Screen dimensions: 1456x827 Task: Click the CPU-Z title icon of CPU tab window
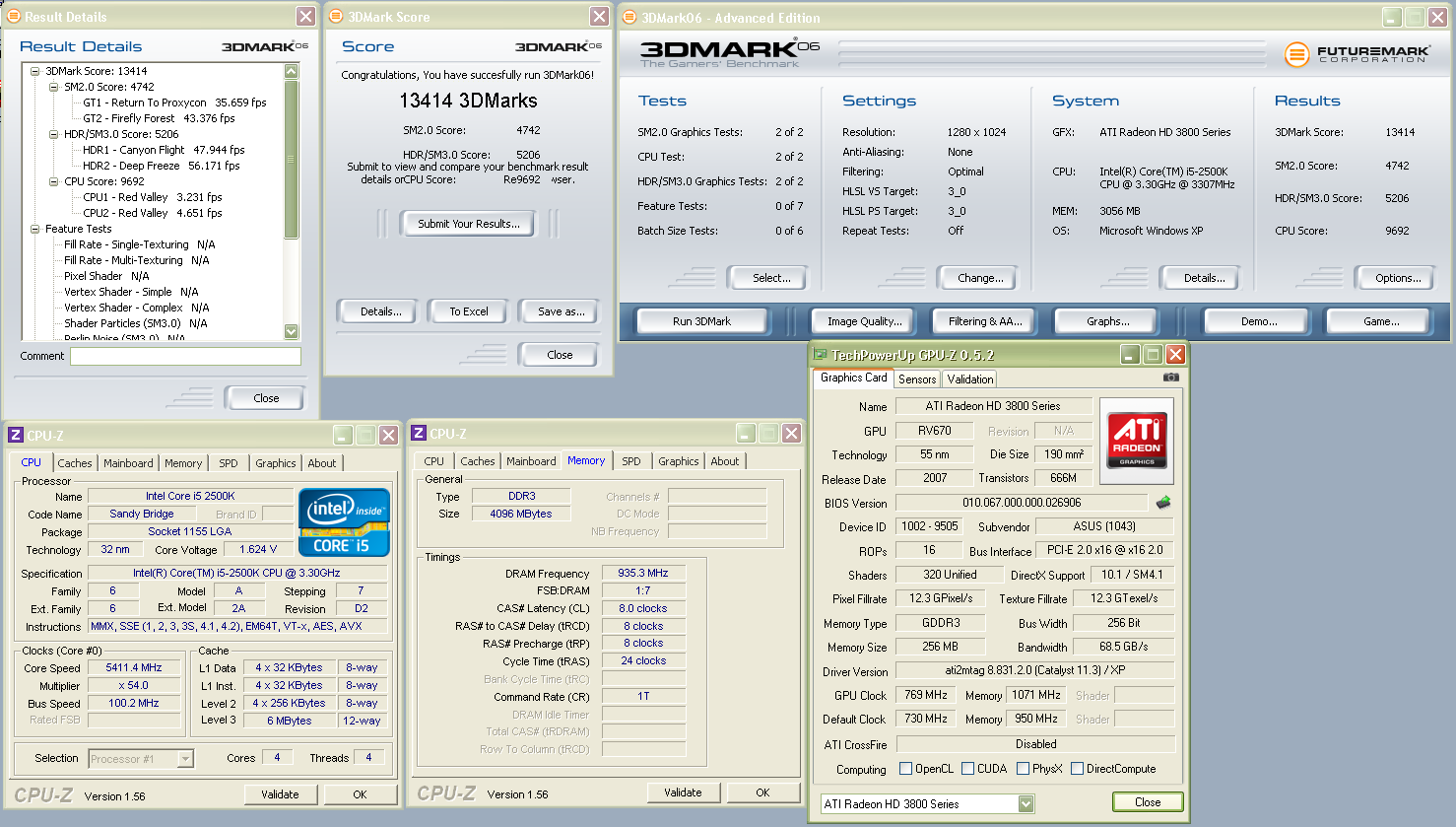15,435
